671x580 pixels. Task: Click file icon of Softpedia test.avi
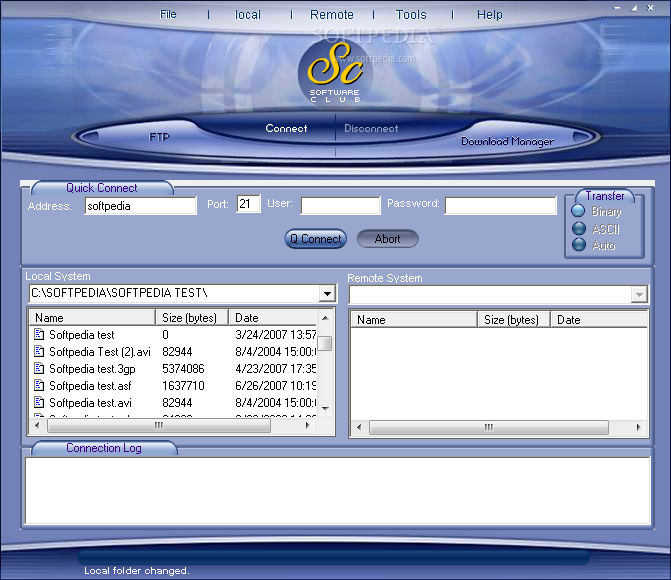tap(39, 402)
